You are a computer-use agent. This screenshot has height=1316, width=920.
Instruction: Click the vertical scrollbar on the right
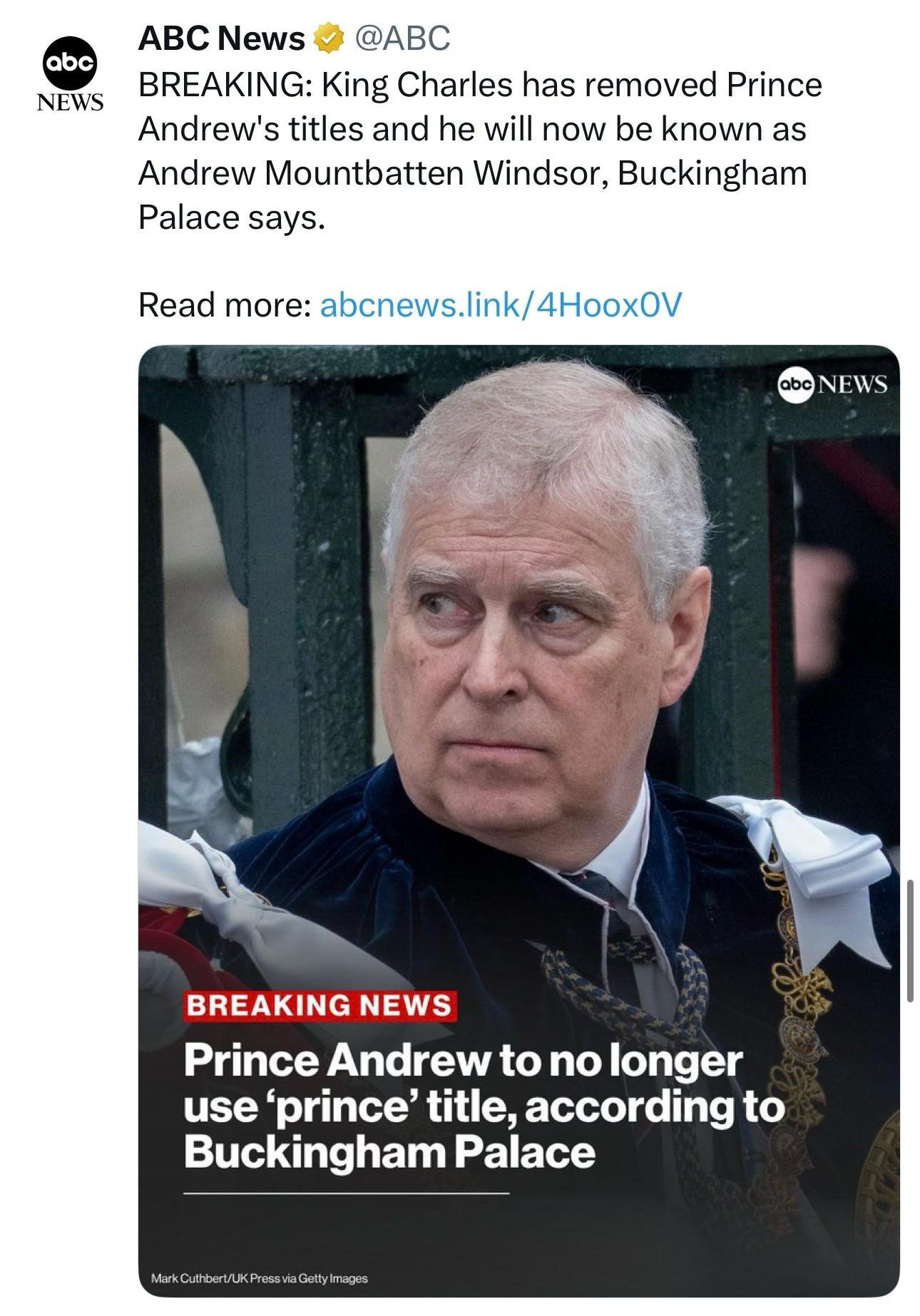[x=910, y=941]
